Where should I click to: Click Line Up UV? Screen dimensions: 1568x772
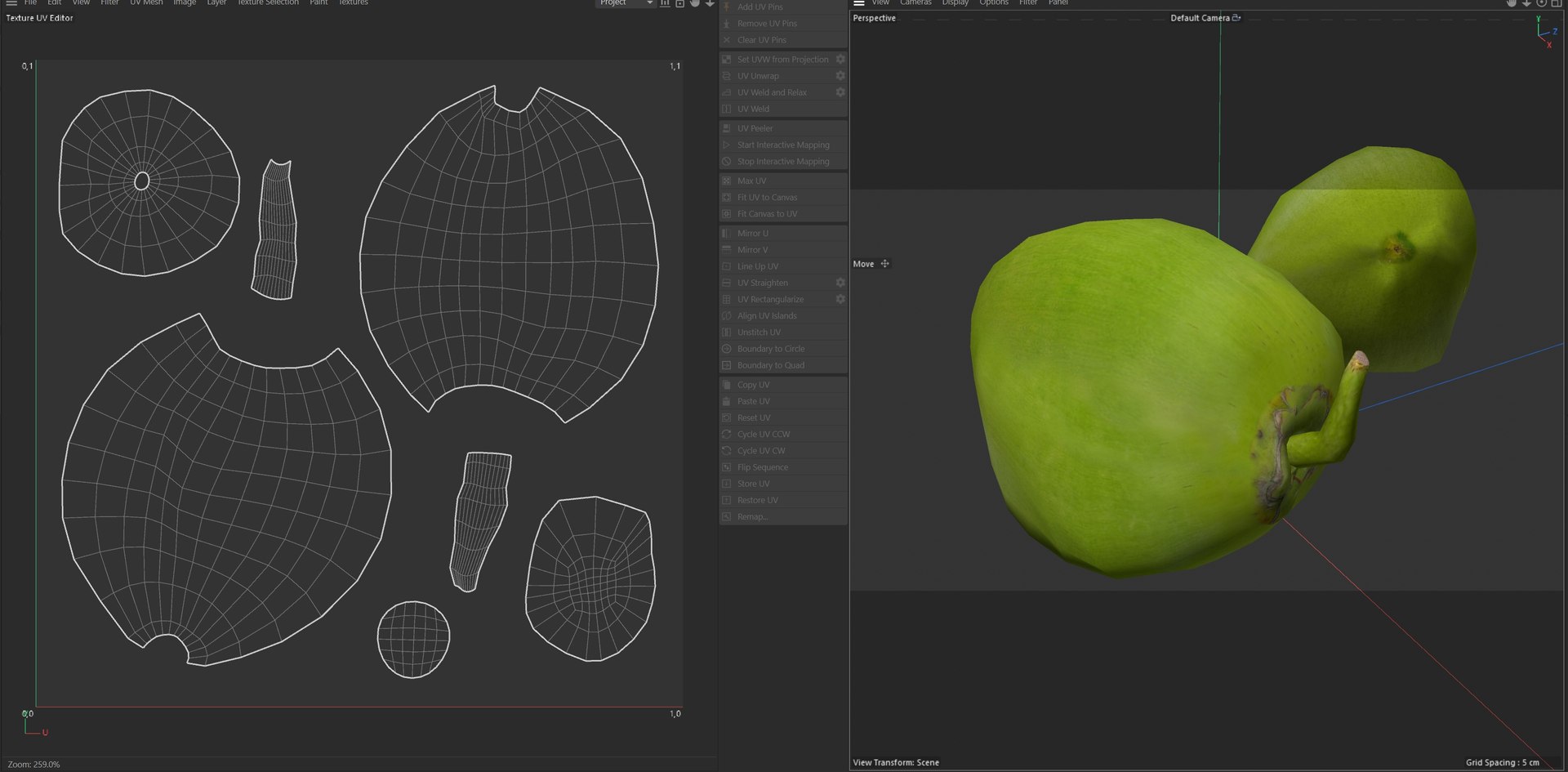click(x=783, y=266)
